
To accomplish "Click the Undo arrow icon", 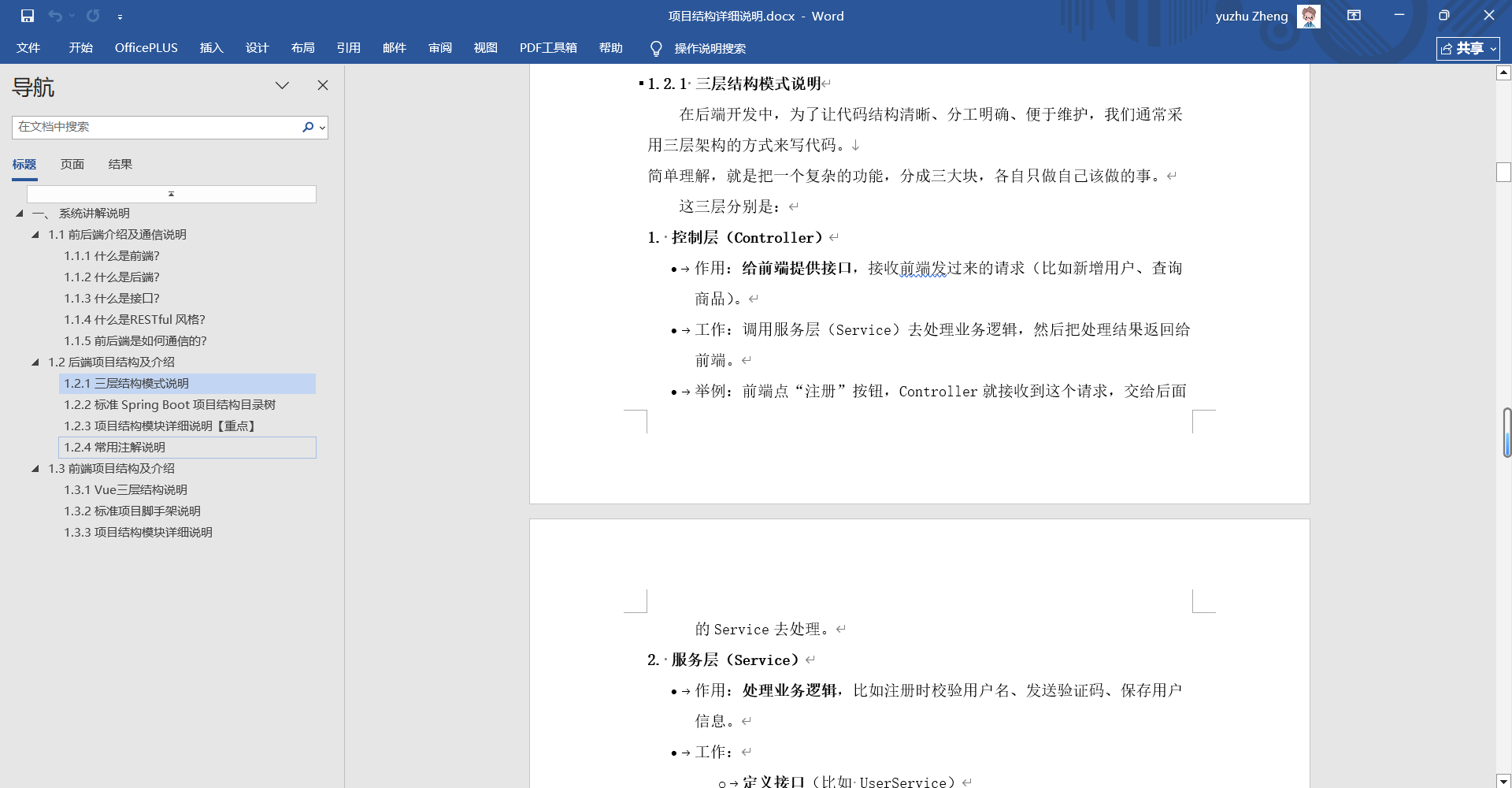I will pos(54,16).
